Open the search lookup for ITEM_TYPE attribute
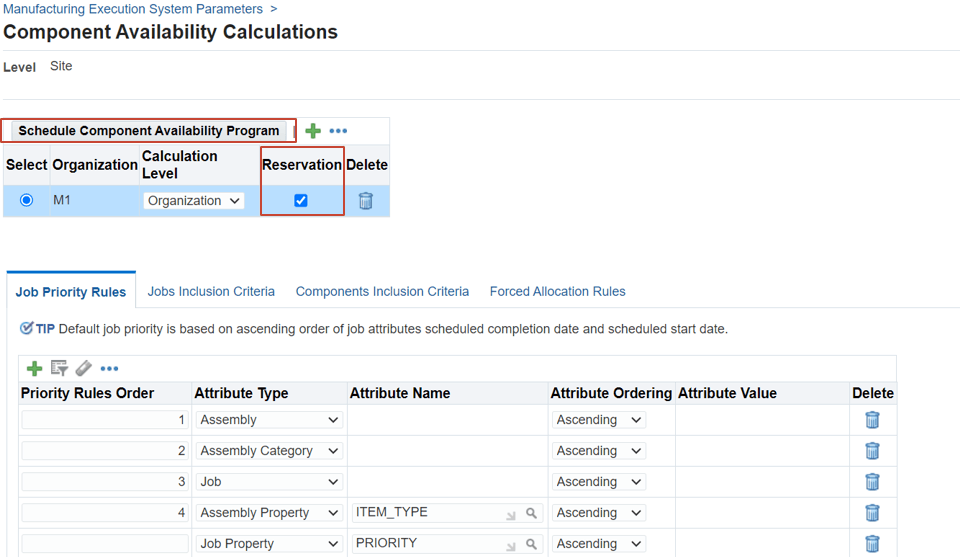The width and height of the screenshot is (960, 557). pos(531,513)
